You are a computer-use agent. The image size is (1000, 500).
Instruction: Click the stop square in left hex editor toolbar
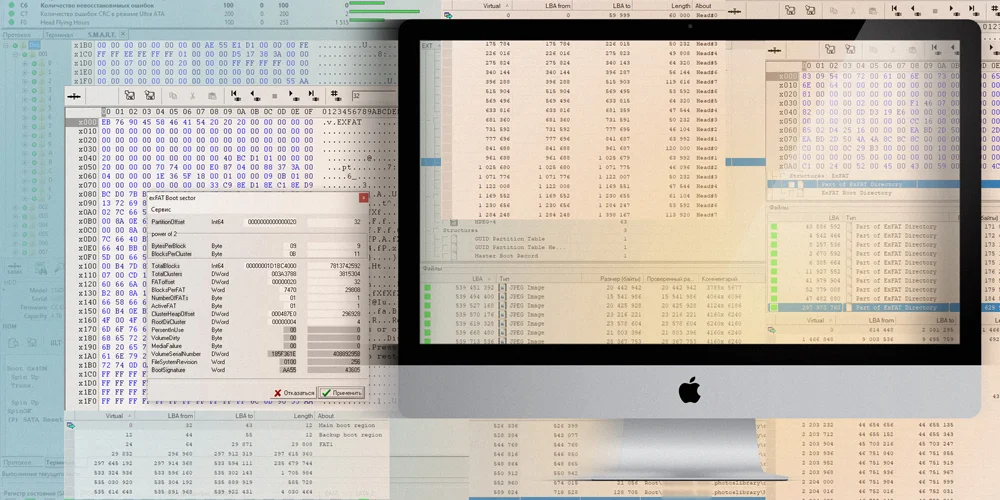pyautogui.click(x=275, y=96)
